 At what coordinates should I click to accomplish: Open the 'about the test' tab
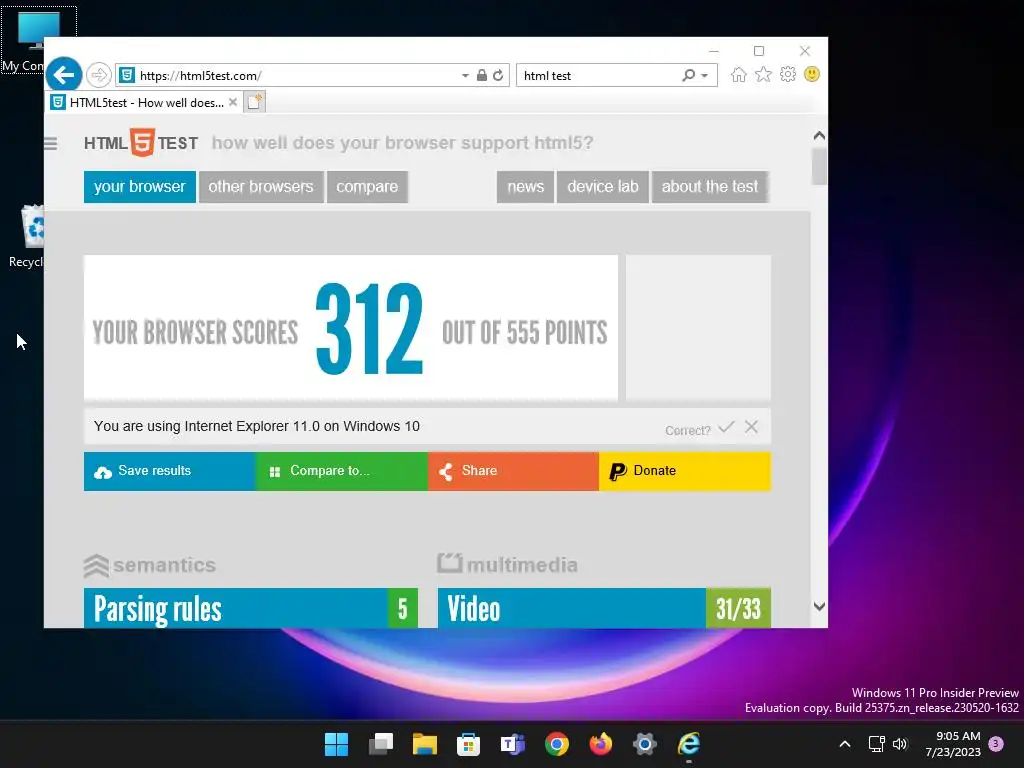(710, 187)
